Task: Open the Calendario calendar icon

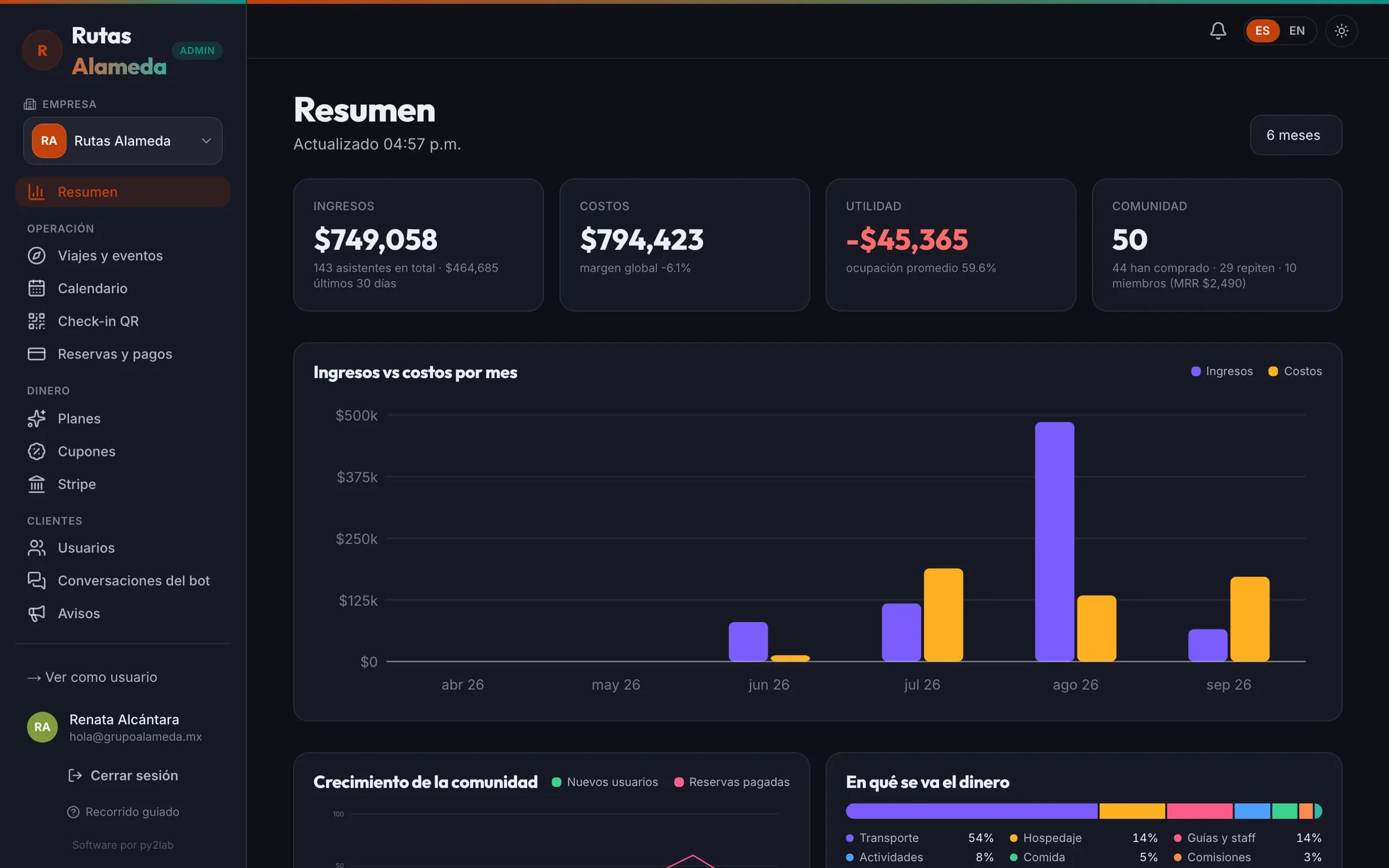Action: tap(36, 288)
